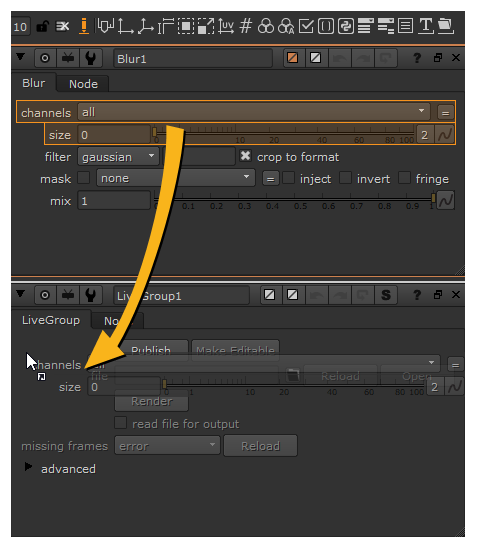477x537 pixels.
Task: Click animation curve icon beside mix slider
Action: pyautogui.click(x=445, y=200)
